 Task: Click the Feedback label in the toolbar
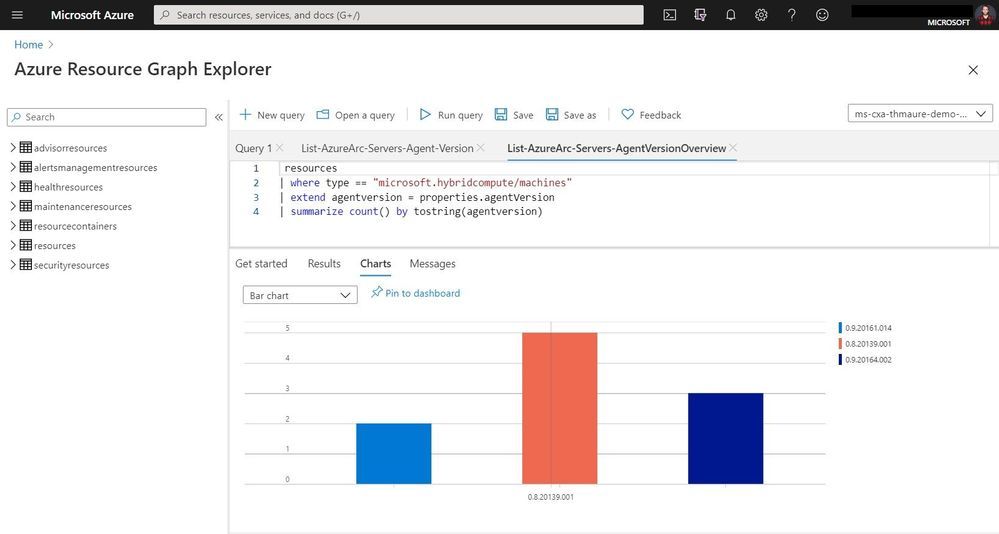[660, 115]
